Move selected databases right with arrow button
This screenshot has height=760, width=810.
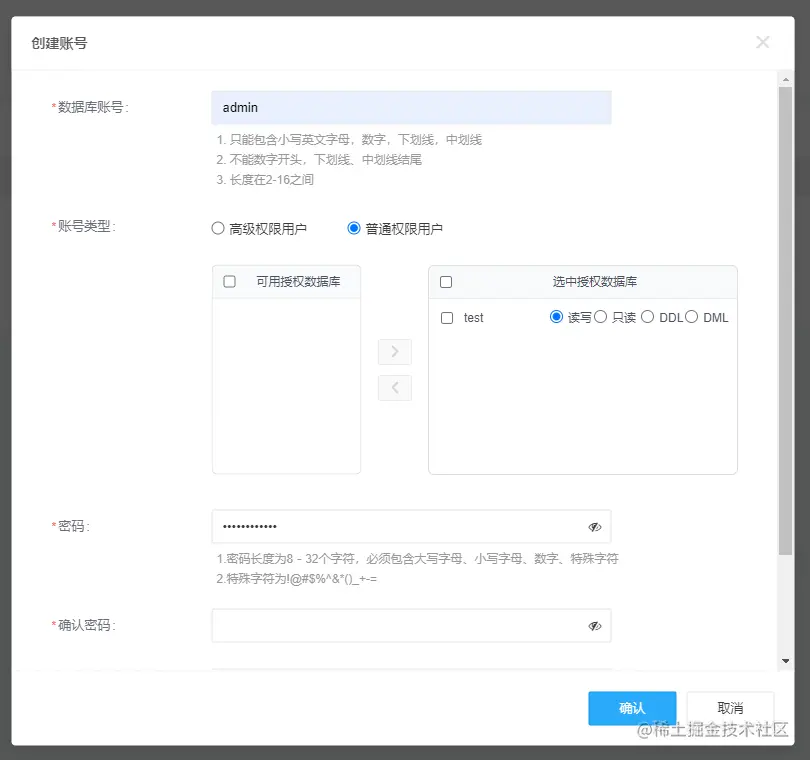395,352
